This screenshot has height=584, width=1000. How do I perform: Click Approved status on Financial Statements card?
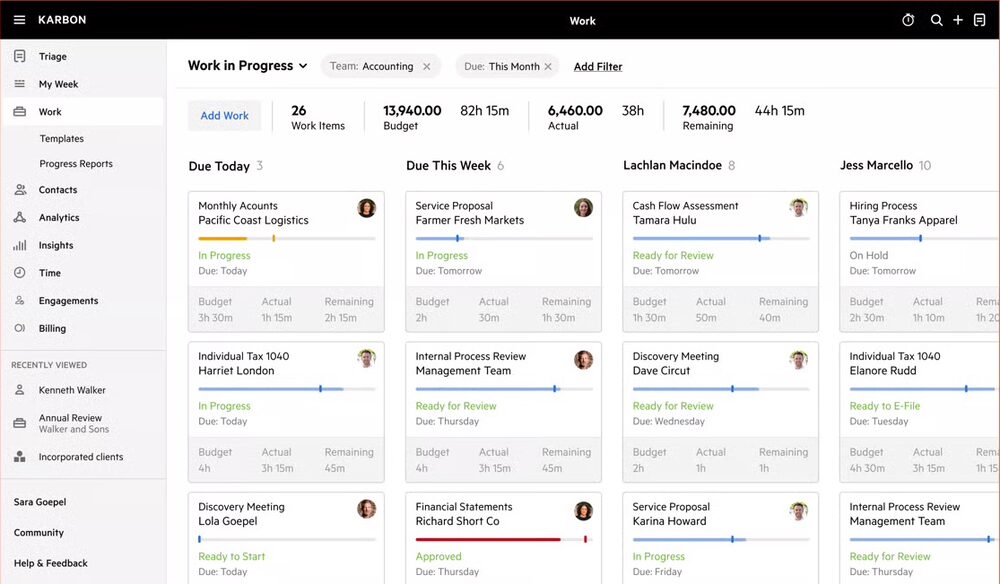438,556
